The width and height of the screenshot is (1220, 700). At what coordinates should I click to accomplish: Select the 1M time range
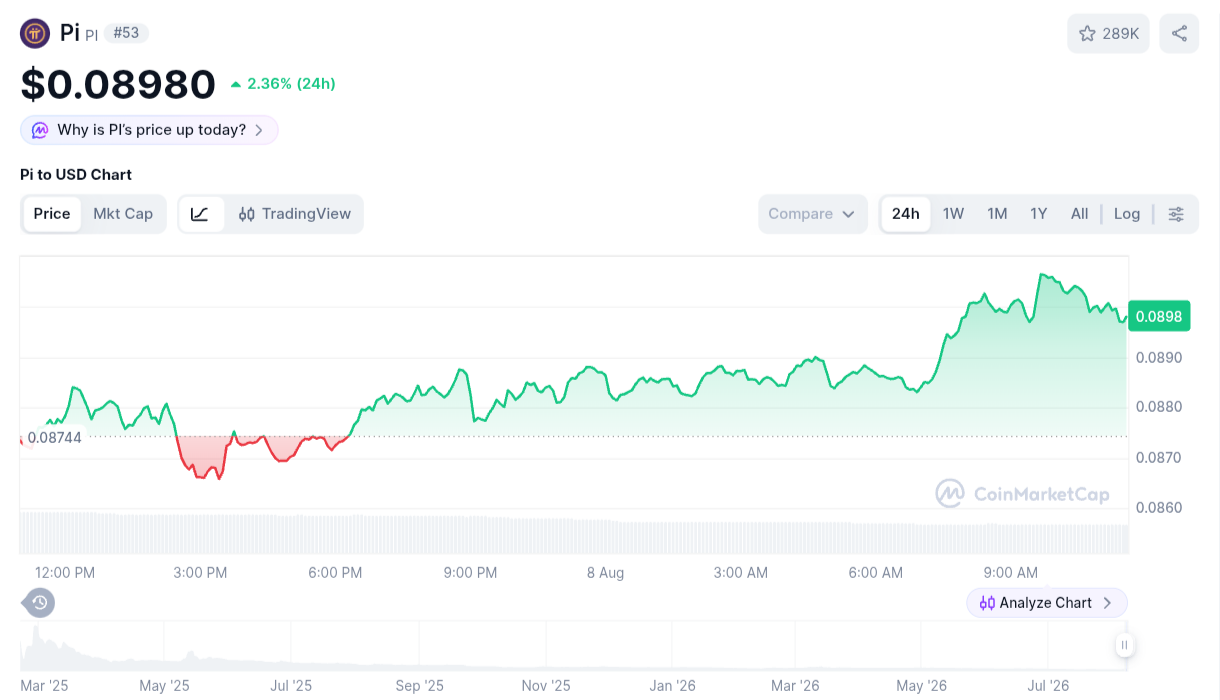click(x=997, y=214)
